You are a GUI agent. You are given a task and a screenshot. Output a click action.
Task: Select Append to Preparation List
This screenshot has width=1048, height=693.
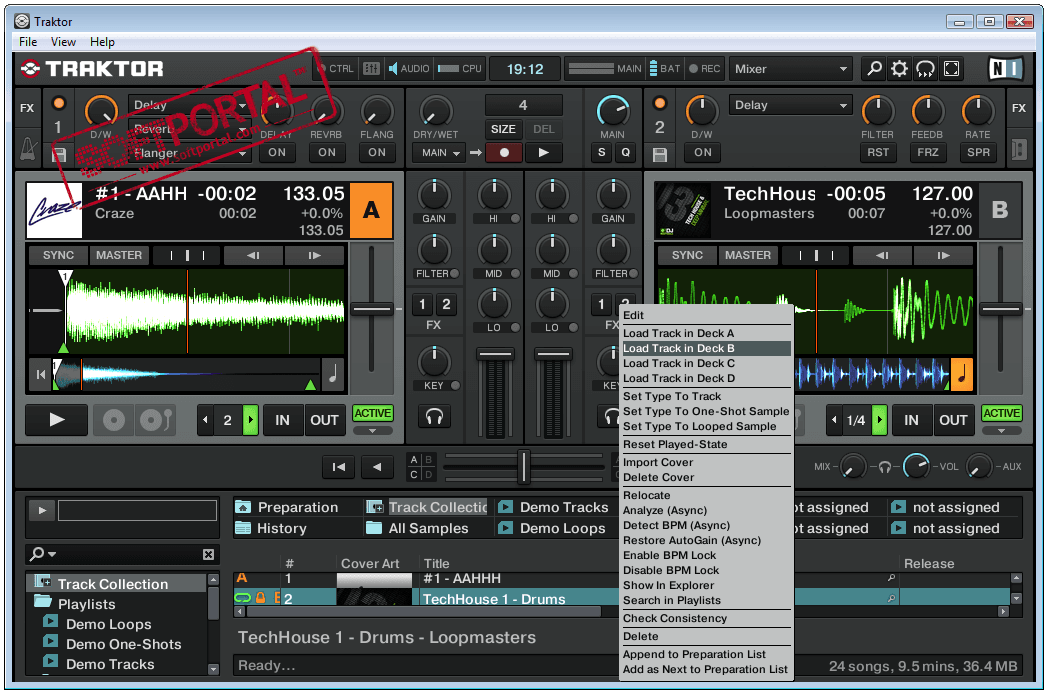(706, 654)
